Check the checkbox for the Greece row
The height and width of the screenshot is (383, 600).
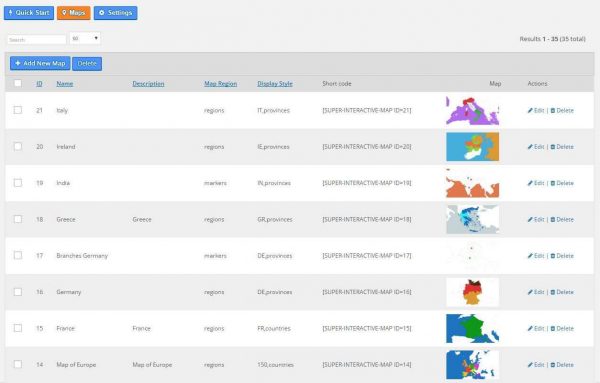tap(18, 219)
